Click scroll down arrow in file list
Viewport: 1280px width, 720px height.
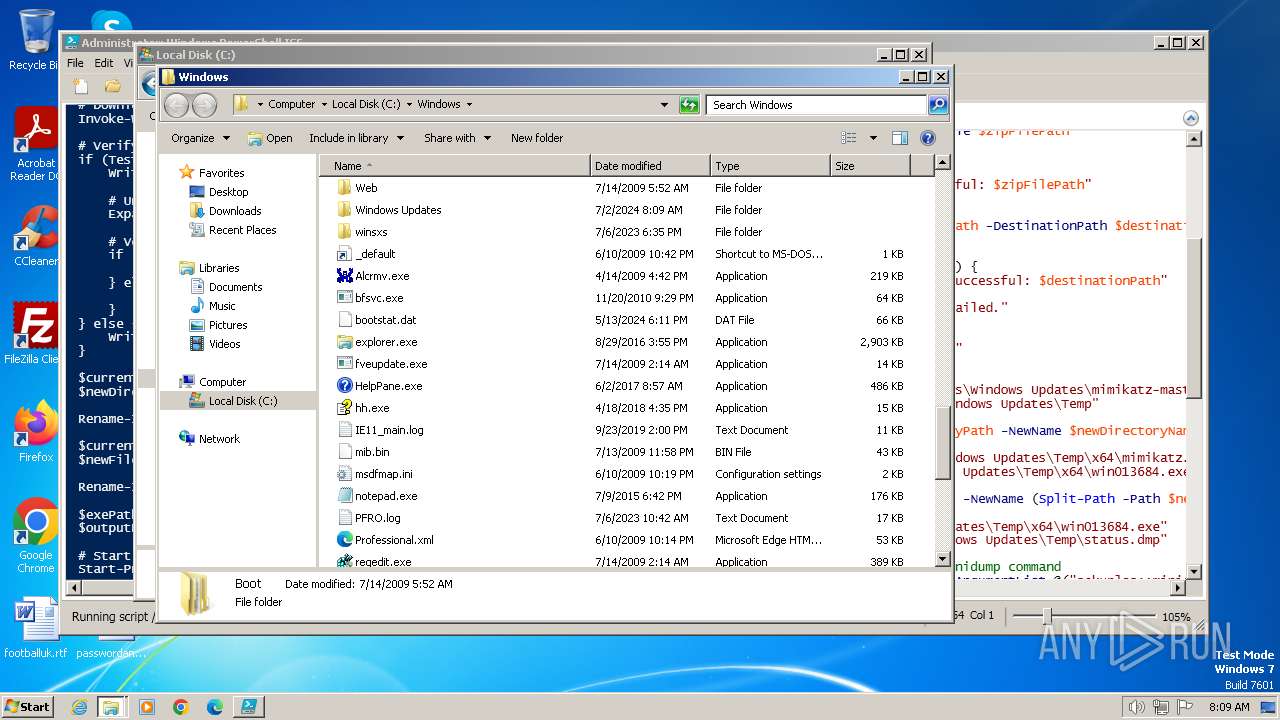coord(942,559)
